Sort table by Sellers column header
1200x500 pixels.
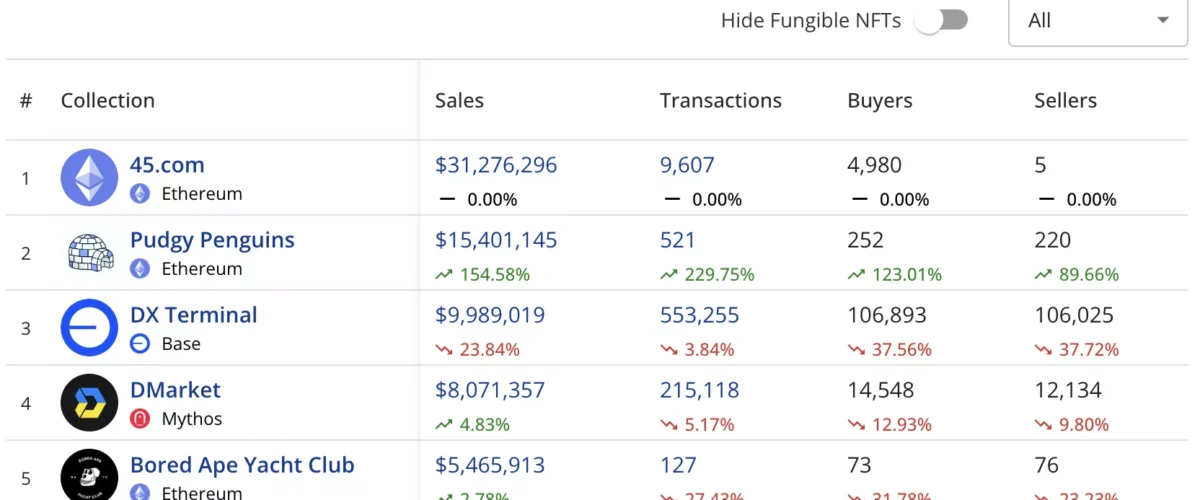tap(1065, 100)
